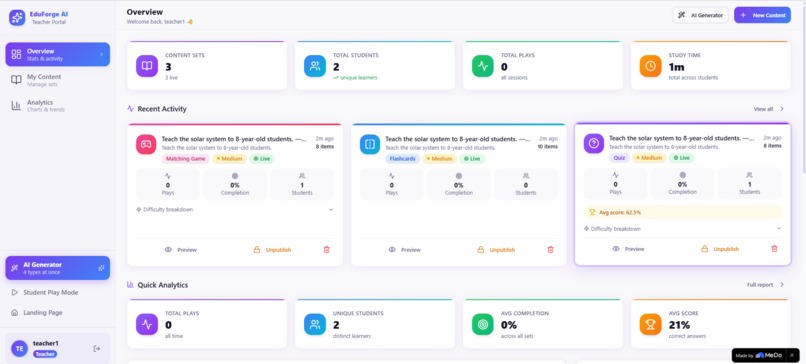Select the Quiz tag
Viewport: 806px width, 364px height.
619,158
